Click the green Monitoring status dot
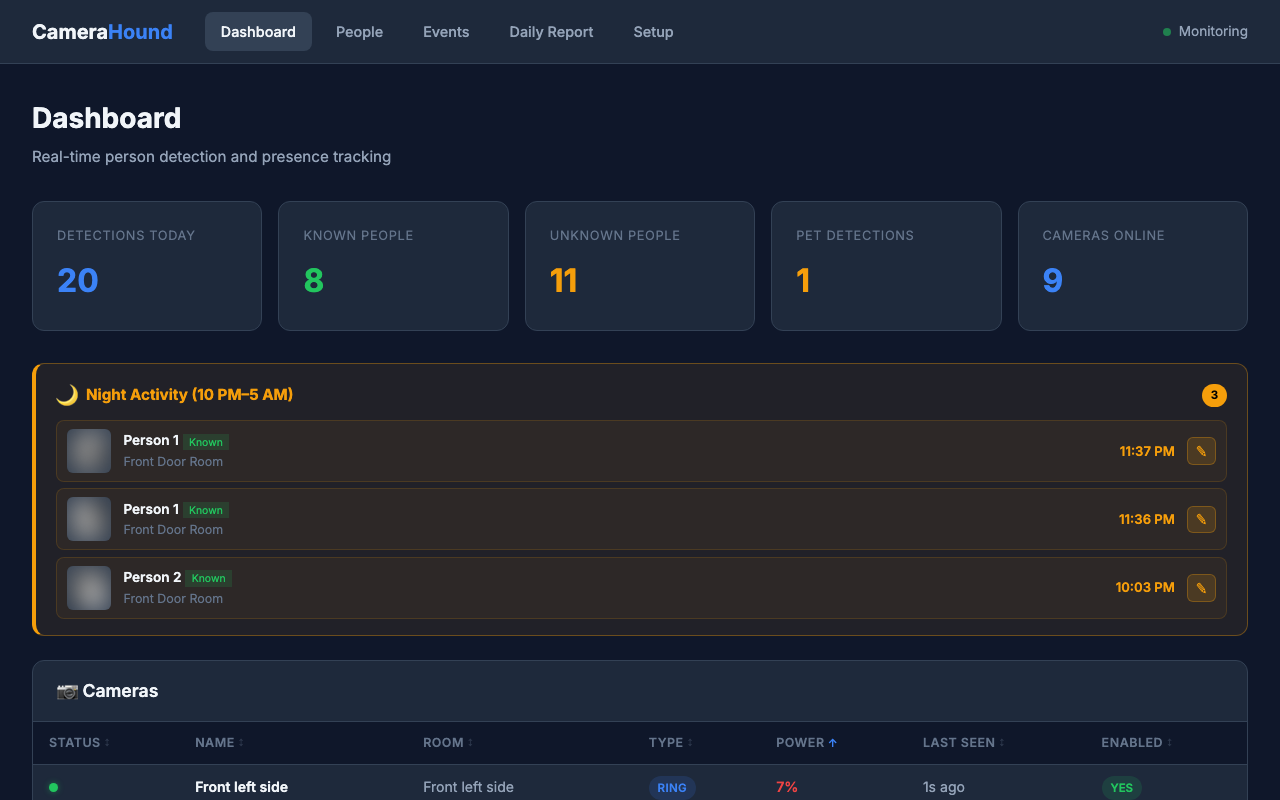Screen dimensions: 1280x800 1166,31
